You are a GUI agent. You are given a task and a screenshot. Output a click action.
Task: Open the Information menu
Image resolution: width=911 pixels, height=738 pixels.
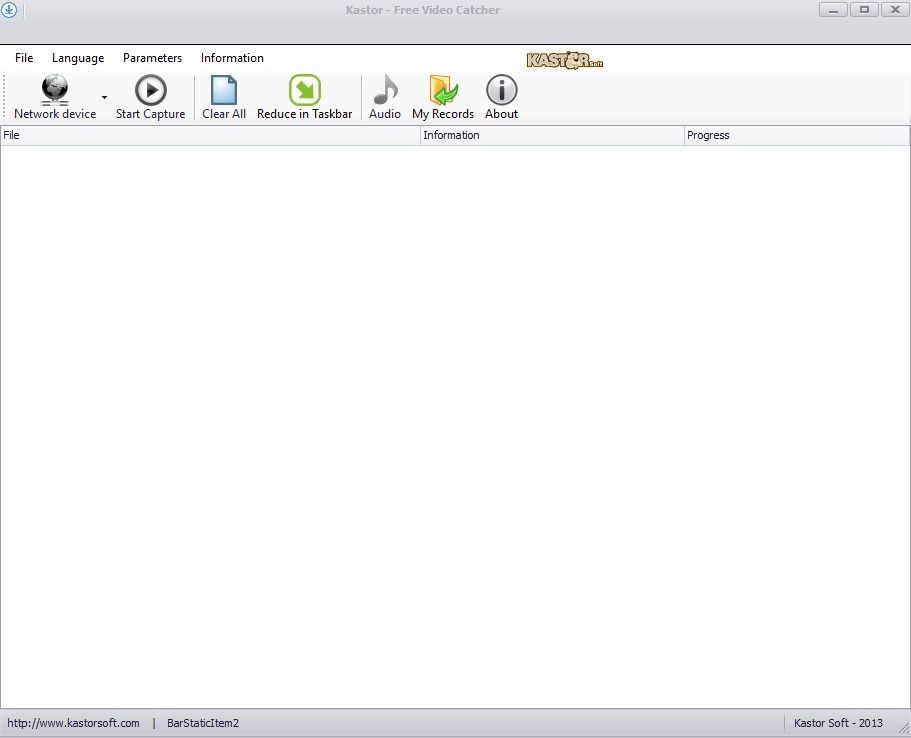(x=232, y=58)
